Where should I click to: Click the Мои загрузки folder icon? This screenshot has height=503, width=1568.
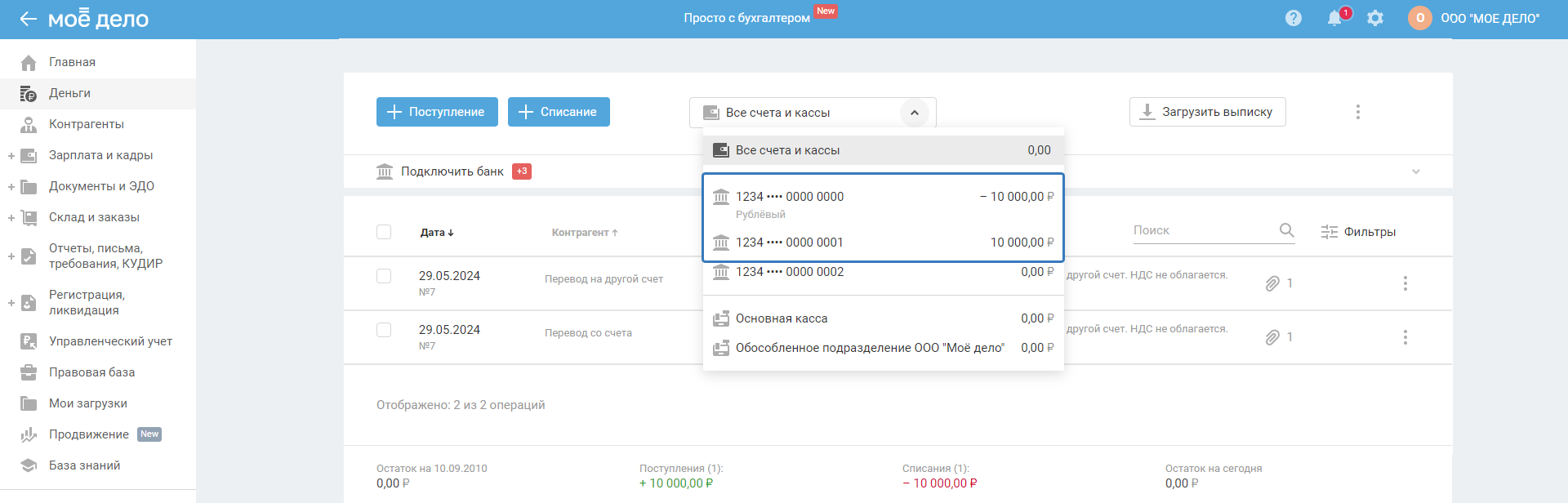(x=29, y=403)
